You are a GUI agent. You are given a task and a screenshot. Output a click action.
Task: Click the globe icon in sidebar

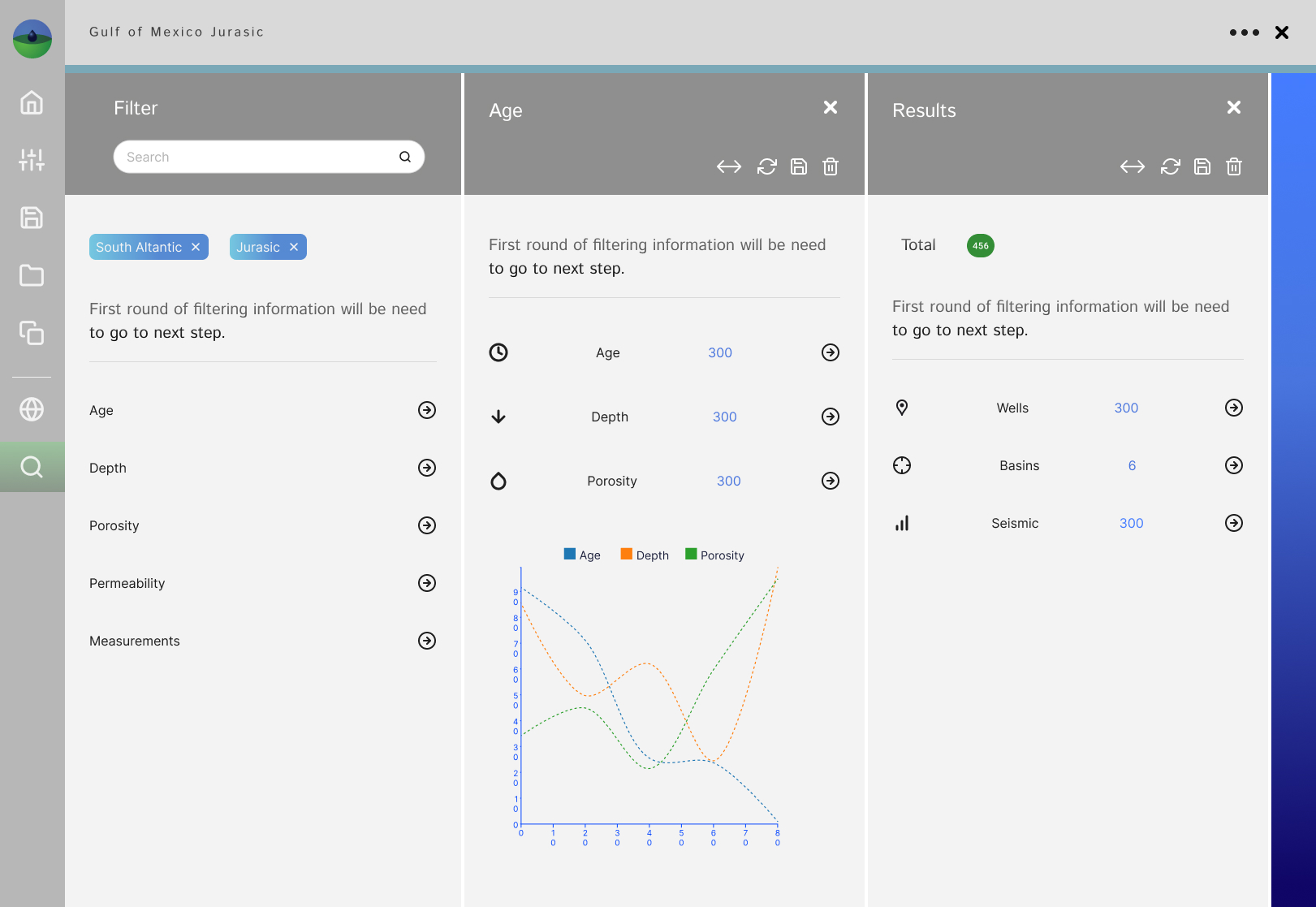[32, 409]
